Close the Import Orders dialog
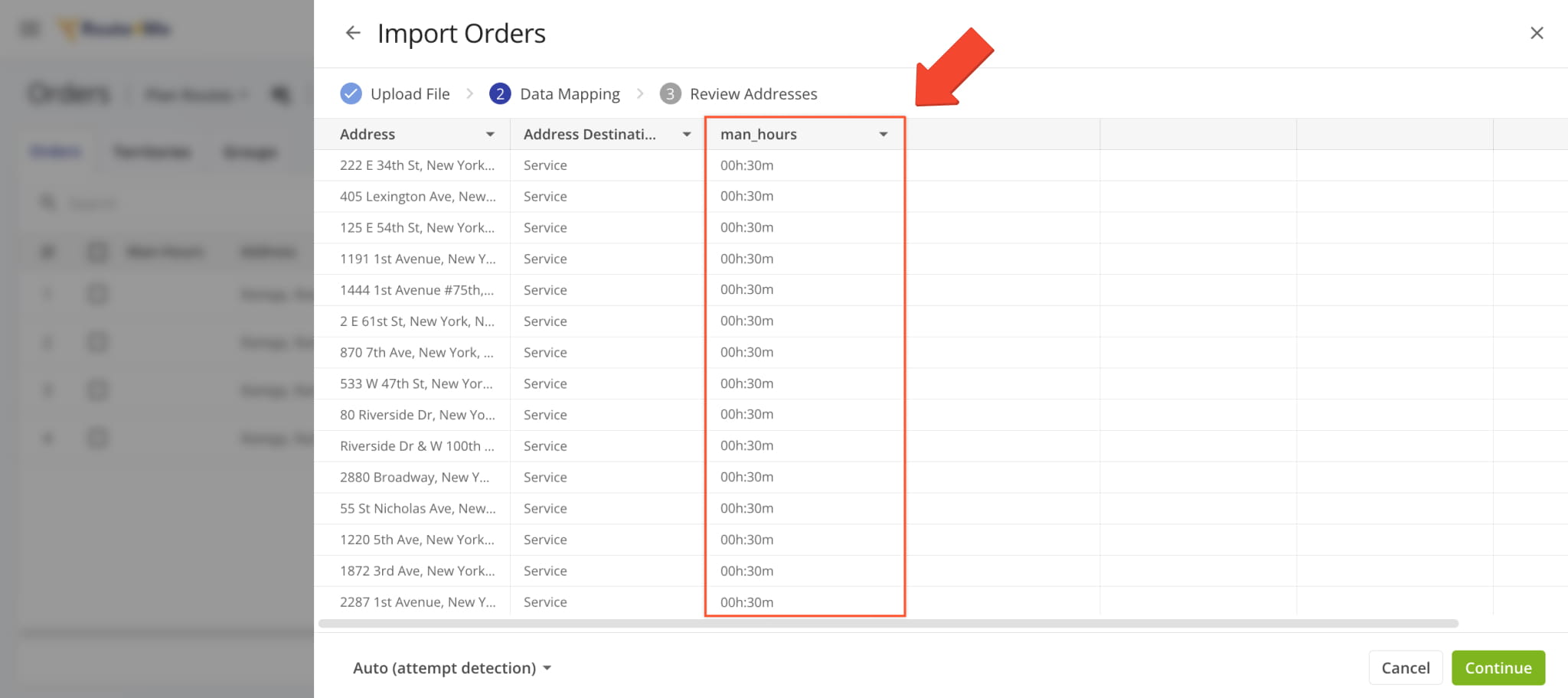This screenshot has height=698, width=1568. coord(1536,33)
